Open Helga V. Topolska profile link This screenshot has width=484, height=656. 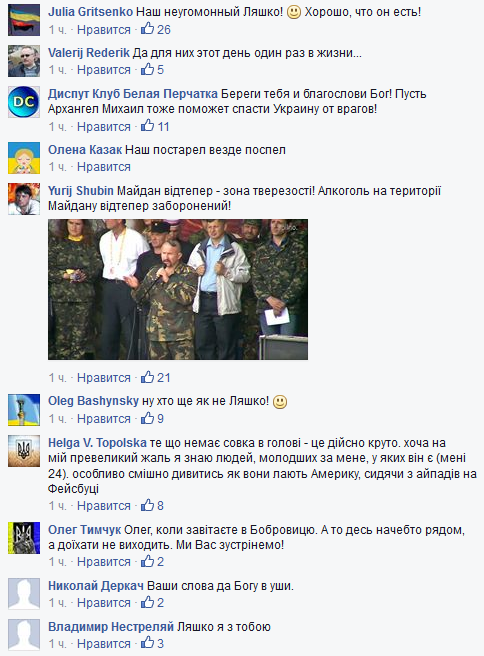(97, 443)
